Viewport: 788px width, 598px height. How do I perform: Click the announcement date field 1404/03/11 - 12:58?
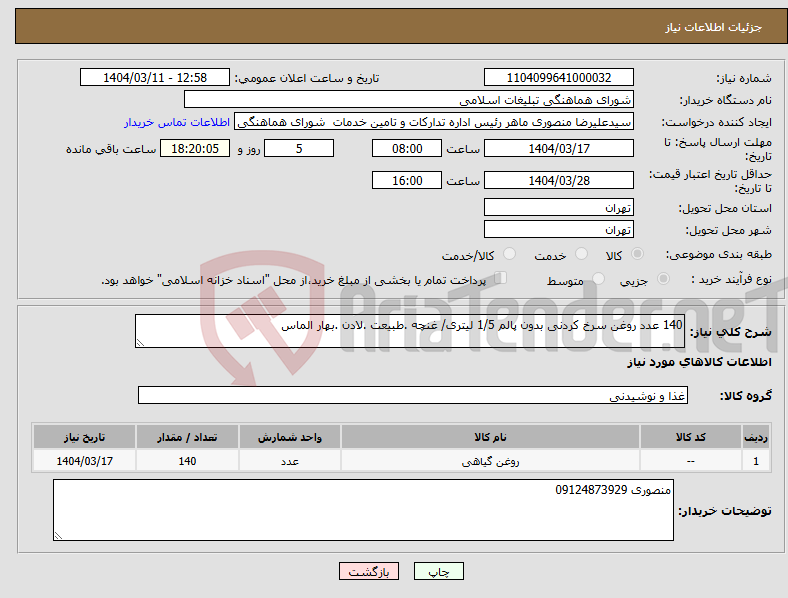pos(155,78)
